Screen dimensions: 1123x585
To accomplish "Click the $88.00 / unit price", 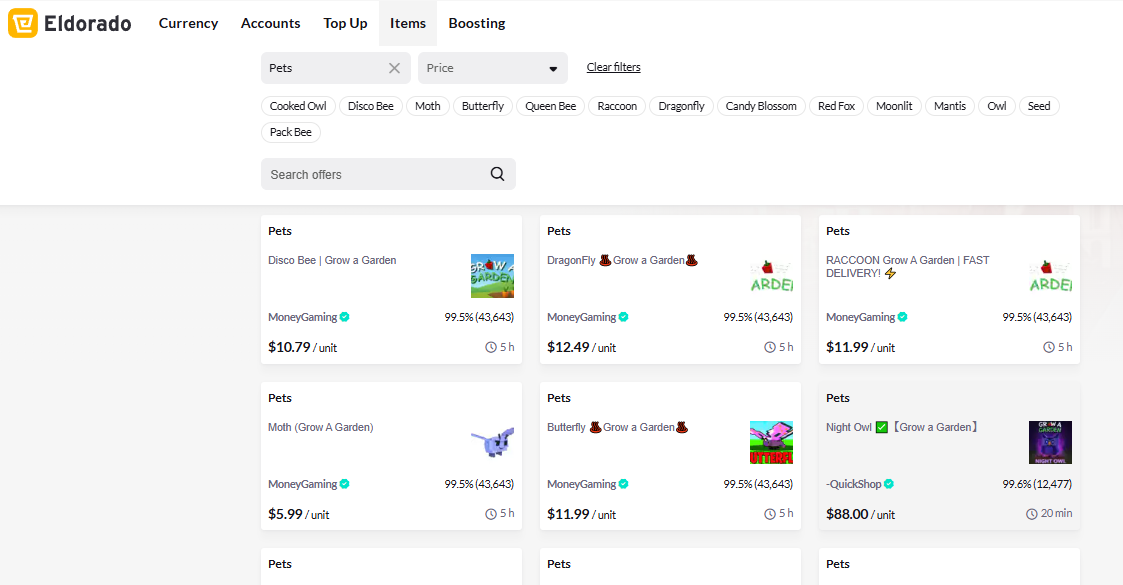I will 860,514.
